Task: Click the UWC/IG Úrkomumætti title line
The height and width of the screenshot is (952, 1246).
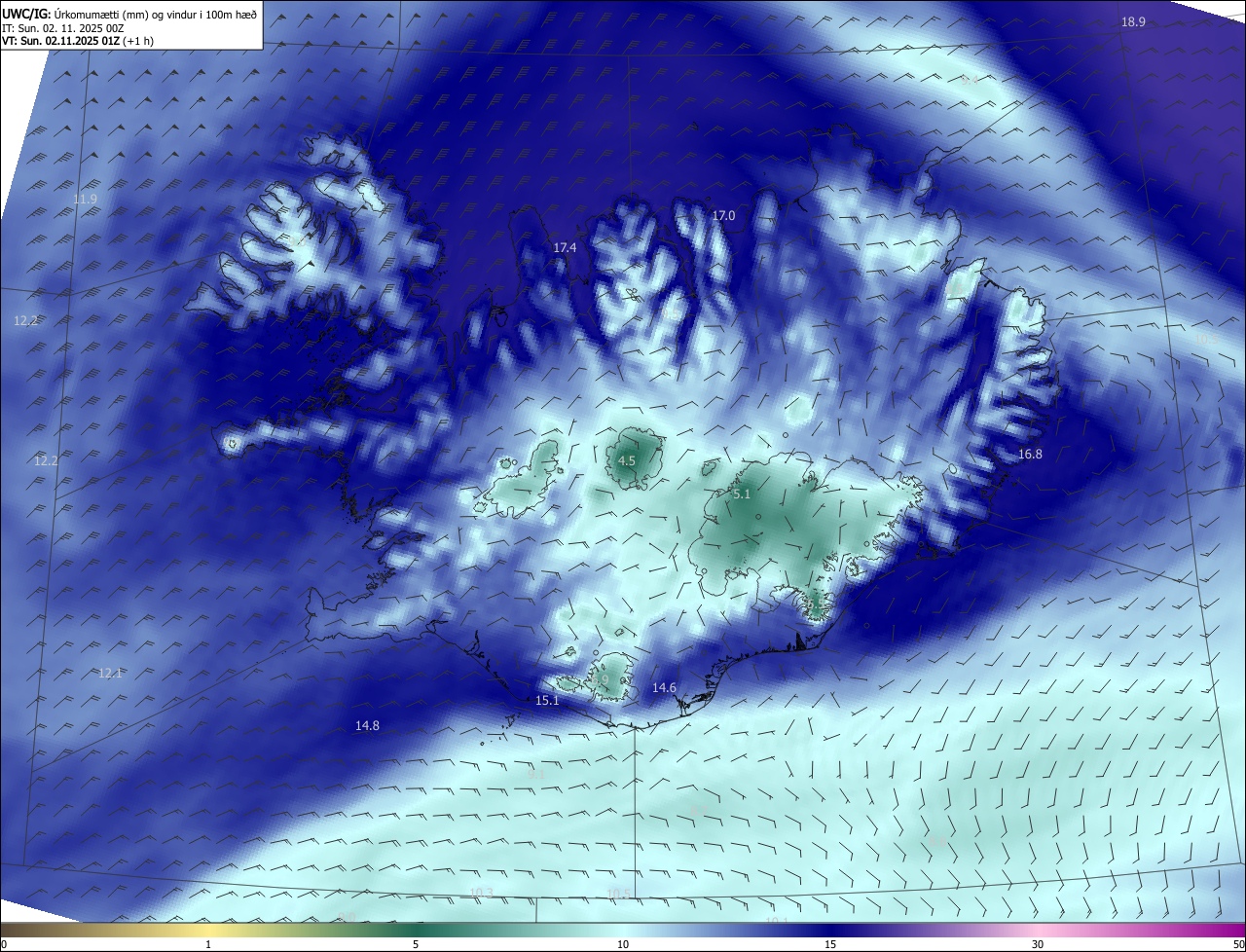Action: pyautogui.click(x=129, y=14)
